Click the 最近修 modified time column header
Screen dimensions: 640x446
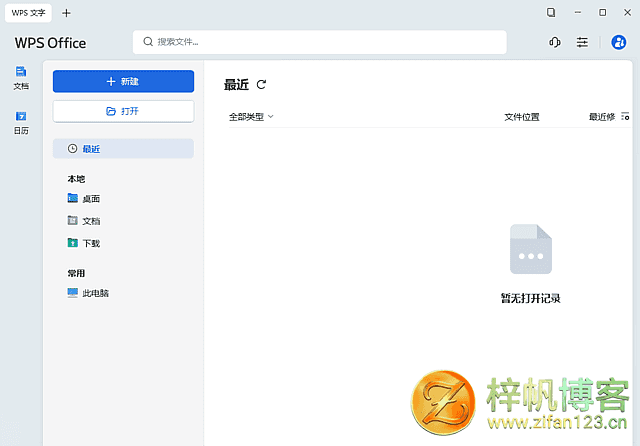click(x=602, y=117)
